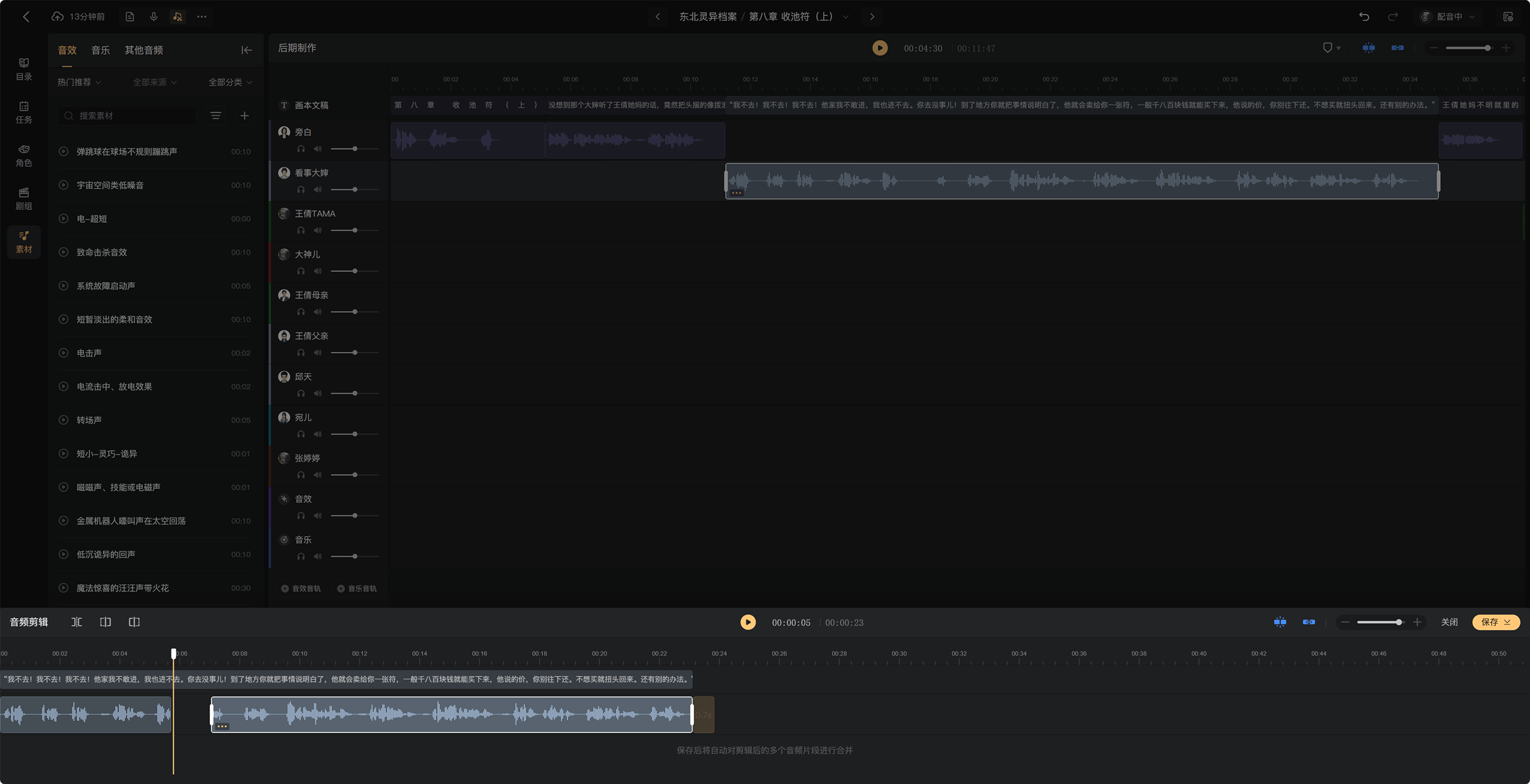
Task: Play the main 后期制作 timeline
Action: coord(880,48)
